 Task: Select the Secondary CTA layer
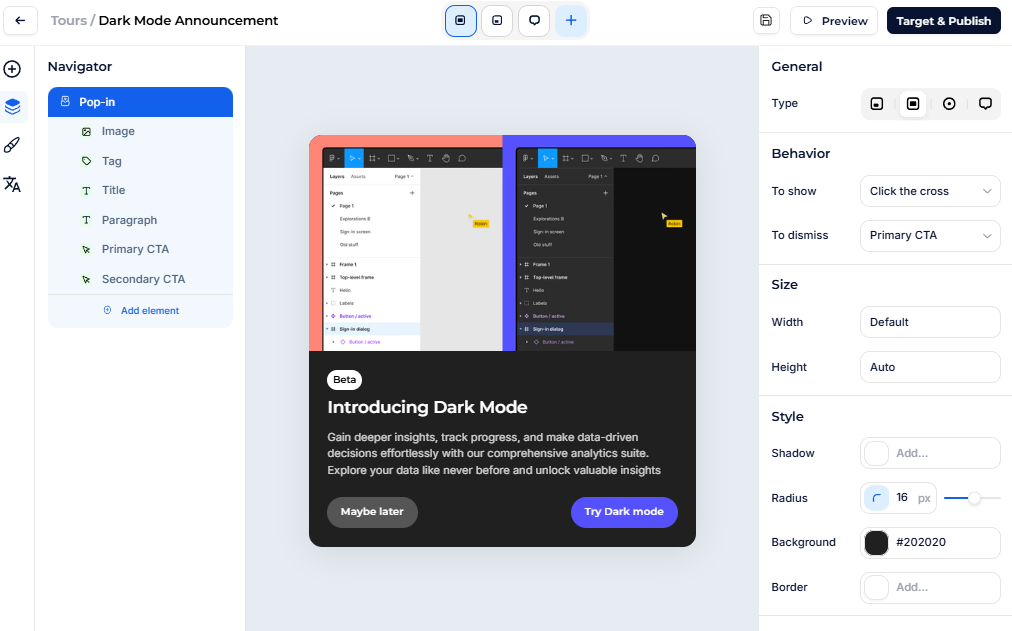[x=143, y=279]
